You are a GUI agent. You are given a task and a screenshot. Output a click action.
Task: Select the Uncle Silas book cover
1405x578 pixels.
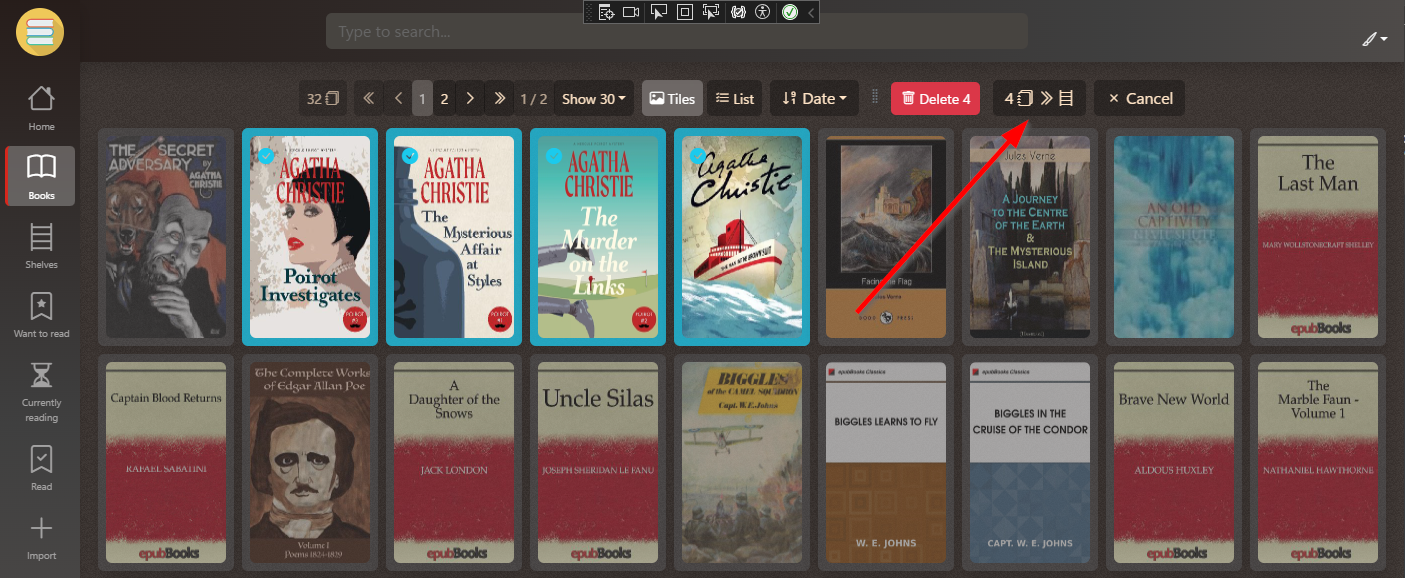click(598, 463)
